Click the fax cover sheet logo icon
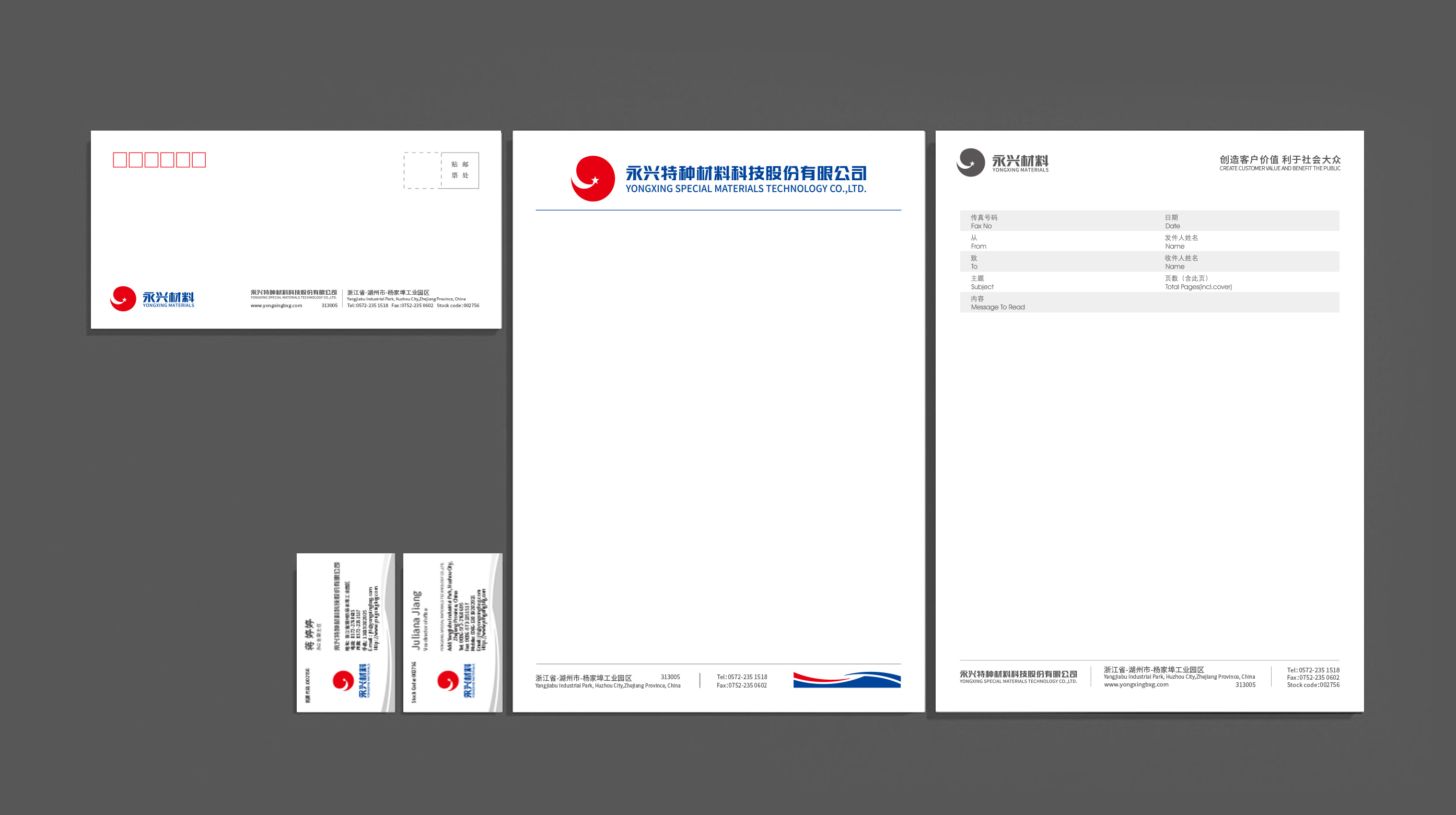The image size is (1456, 815). (x=969, y=161)
